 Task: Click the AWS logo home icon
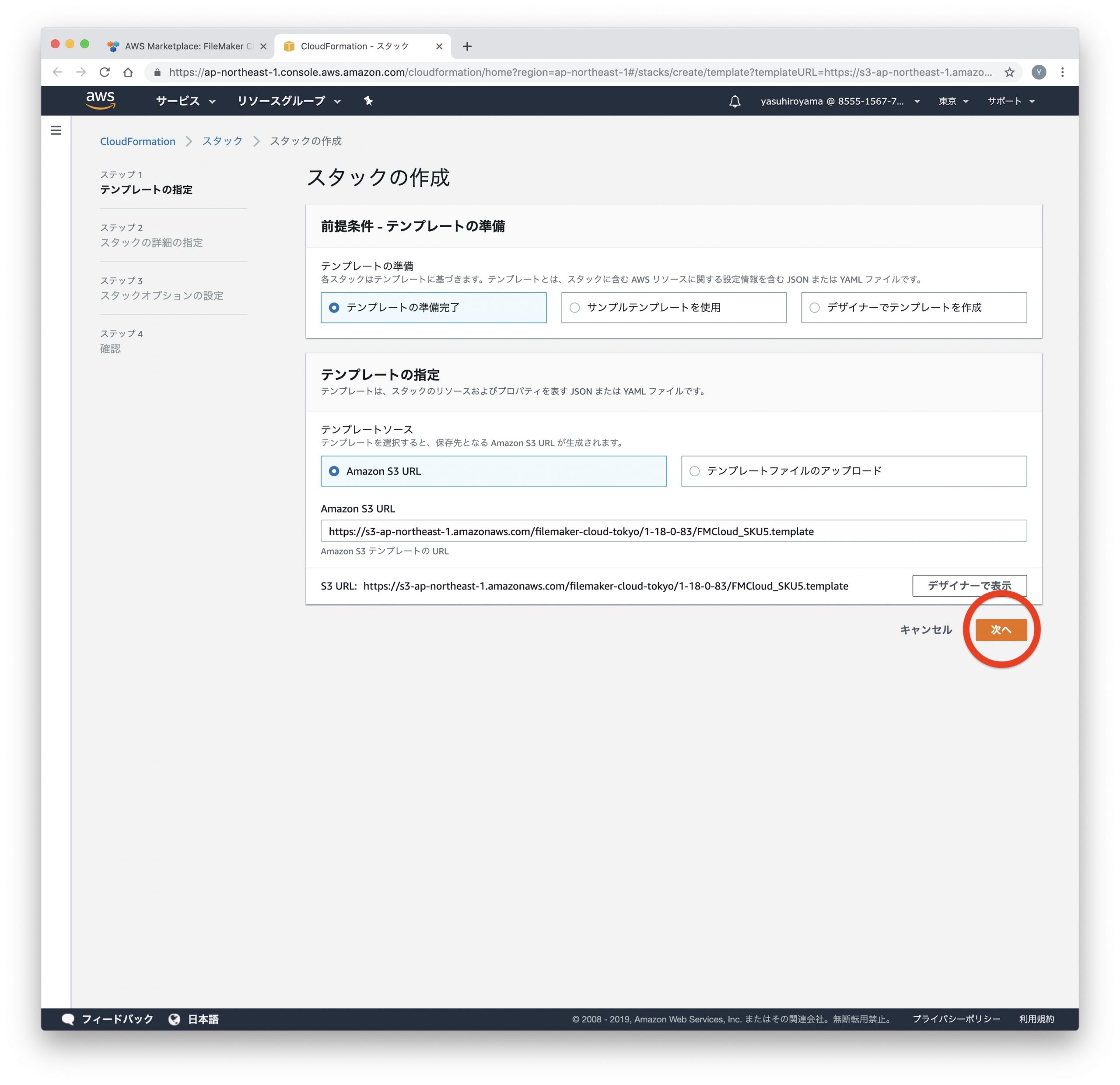point(101,101)
